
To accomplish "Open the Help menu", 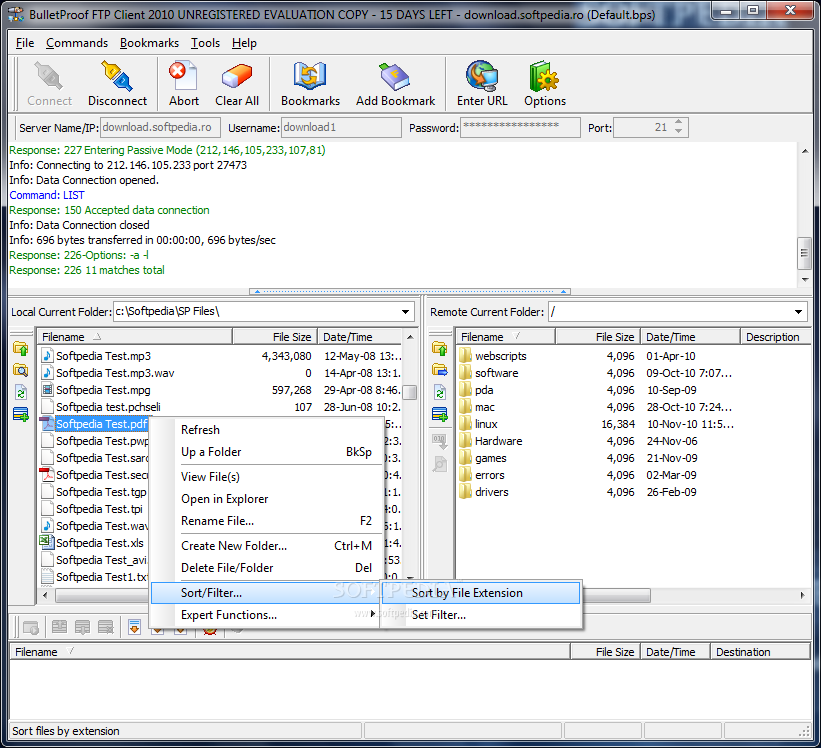I will (x=244, y=43).
